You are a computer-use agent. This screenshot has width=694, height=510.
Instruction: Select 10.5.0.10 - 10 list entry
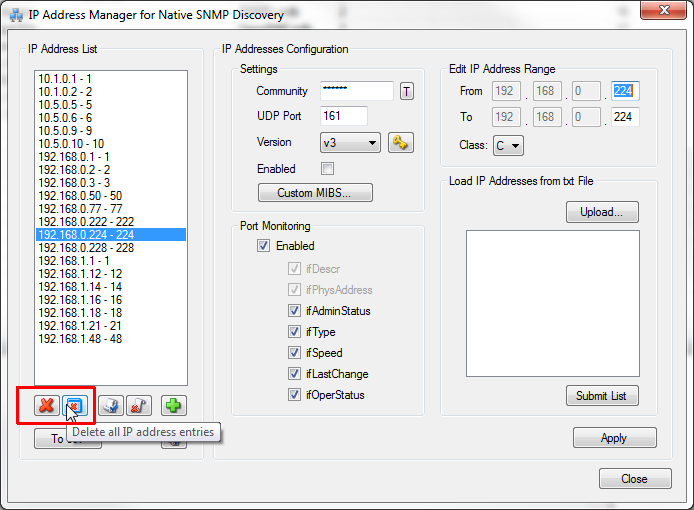70,144
